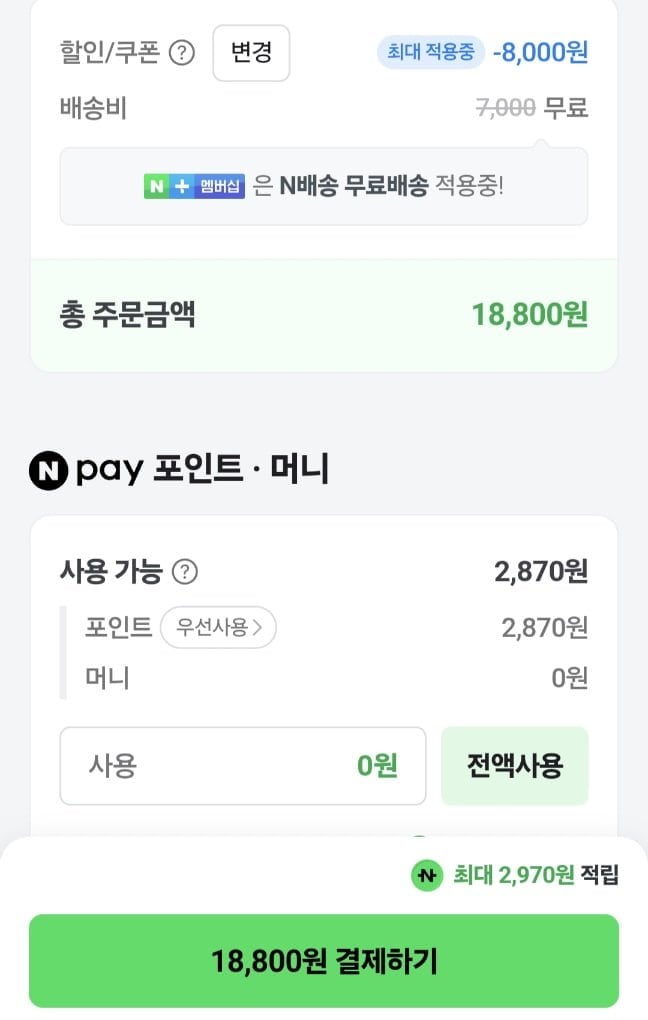Click the help icon beside 할인/쿠폰
Viewport: 648px width, 1020px height.
181,53
